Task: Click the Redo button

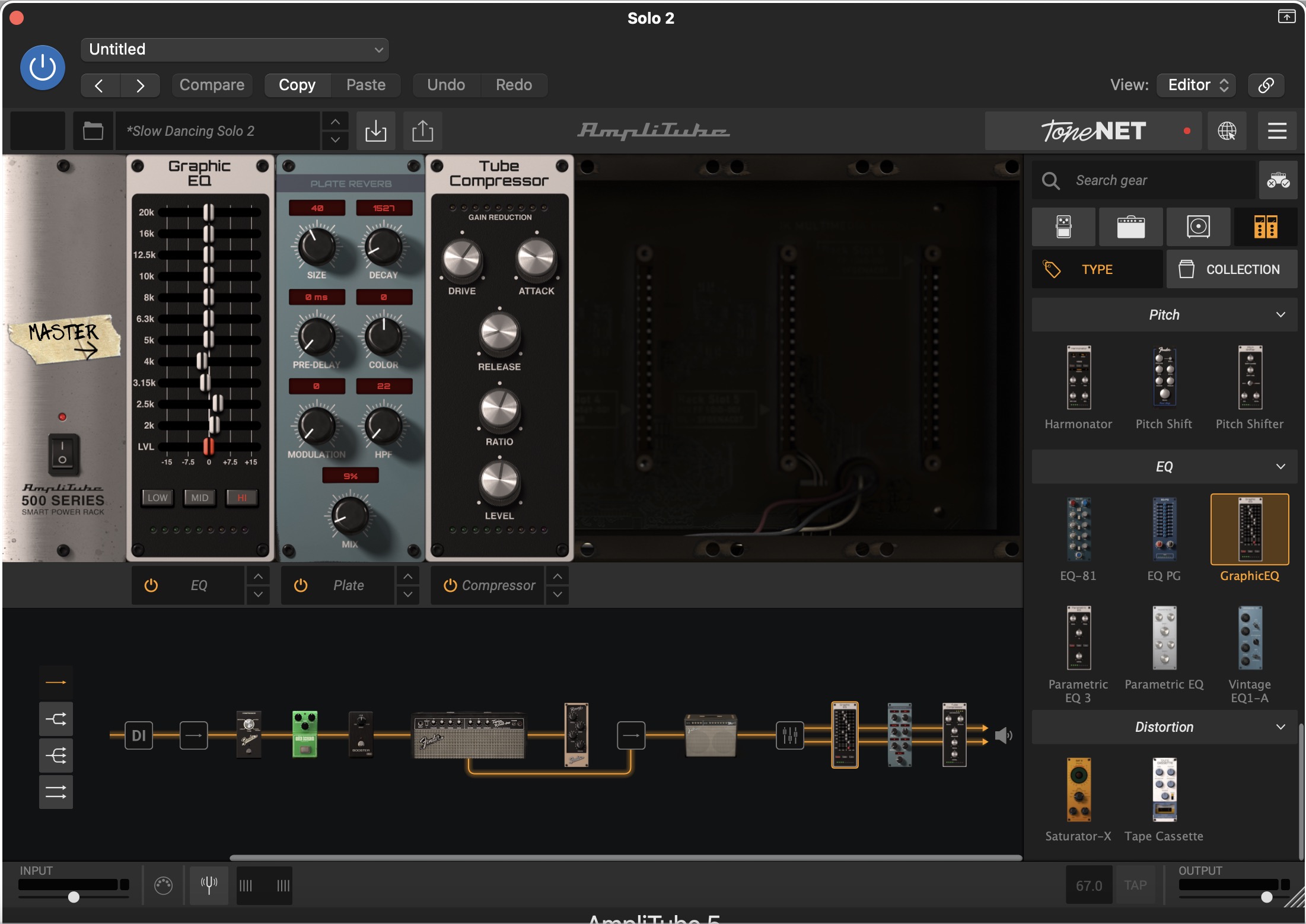Action: pyautogui.click(x=514, y=85)
